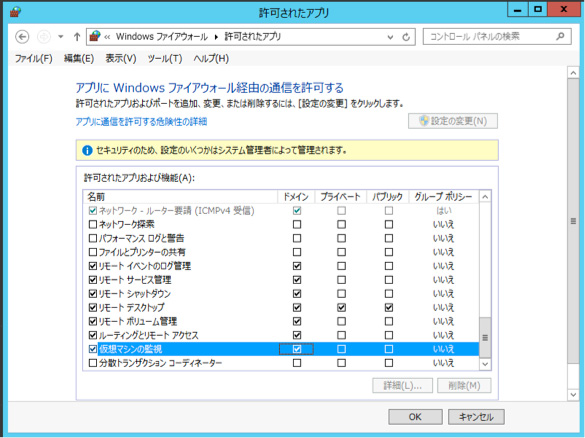Click 許可されたアプリ breadcrumb segment

click(253, 37)
